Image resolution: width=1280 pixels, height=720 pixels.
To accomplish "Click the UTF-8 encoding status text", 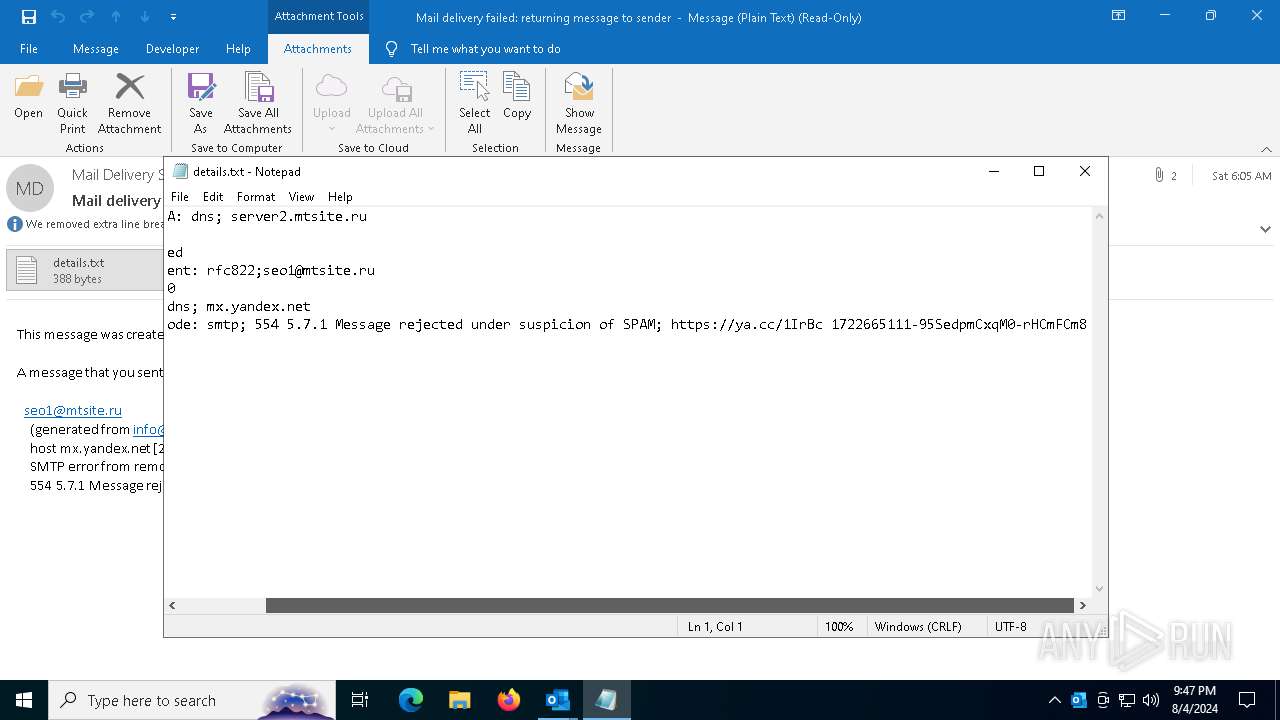I will (x=1011, y=627).
